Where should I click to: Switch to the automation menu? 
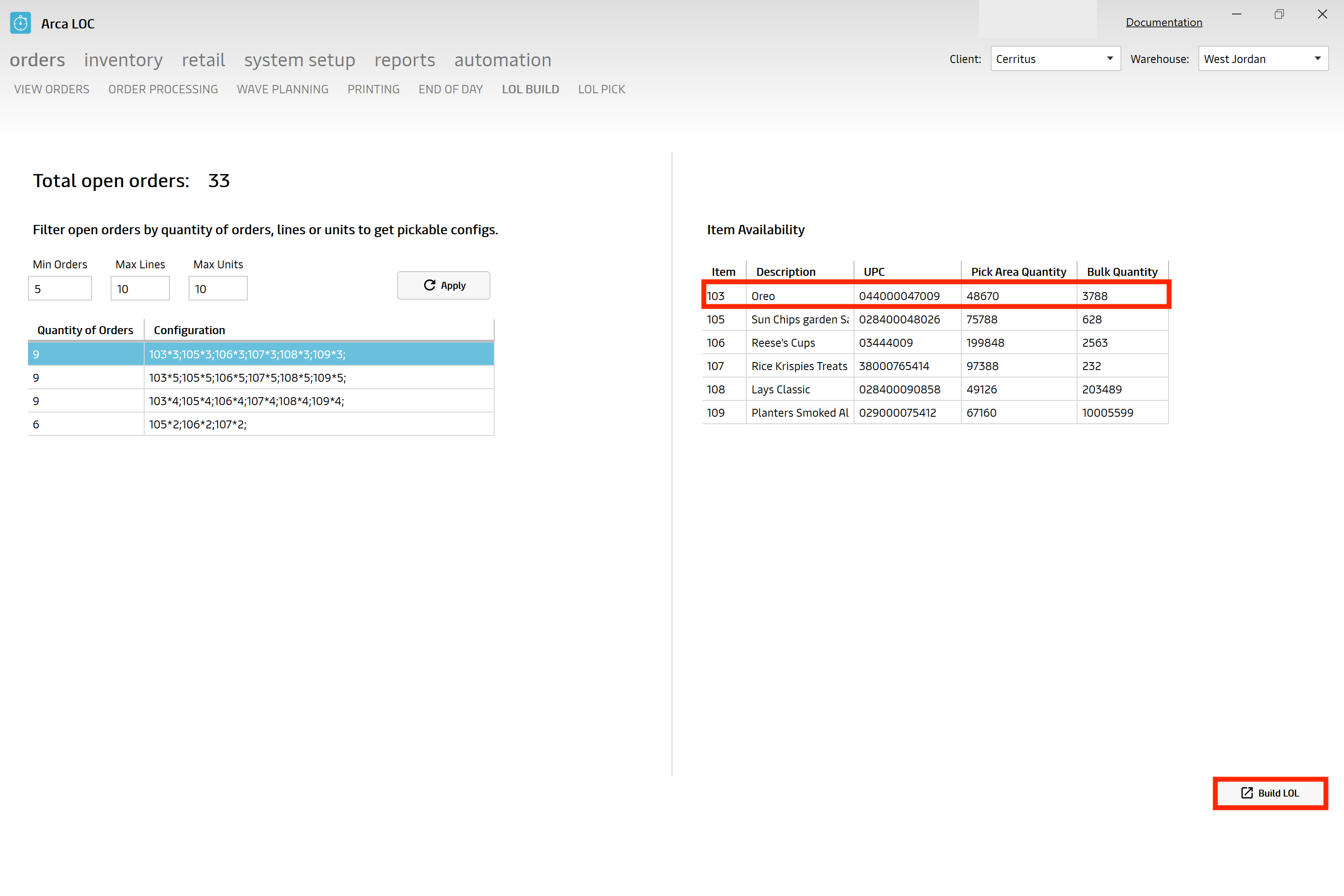[x=503, y=60]
